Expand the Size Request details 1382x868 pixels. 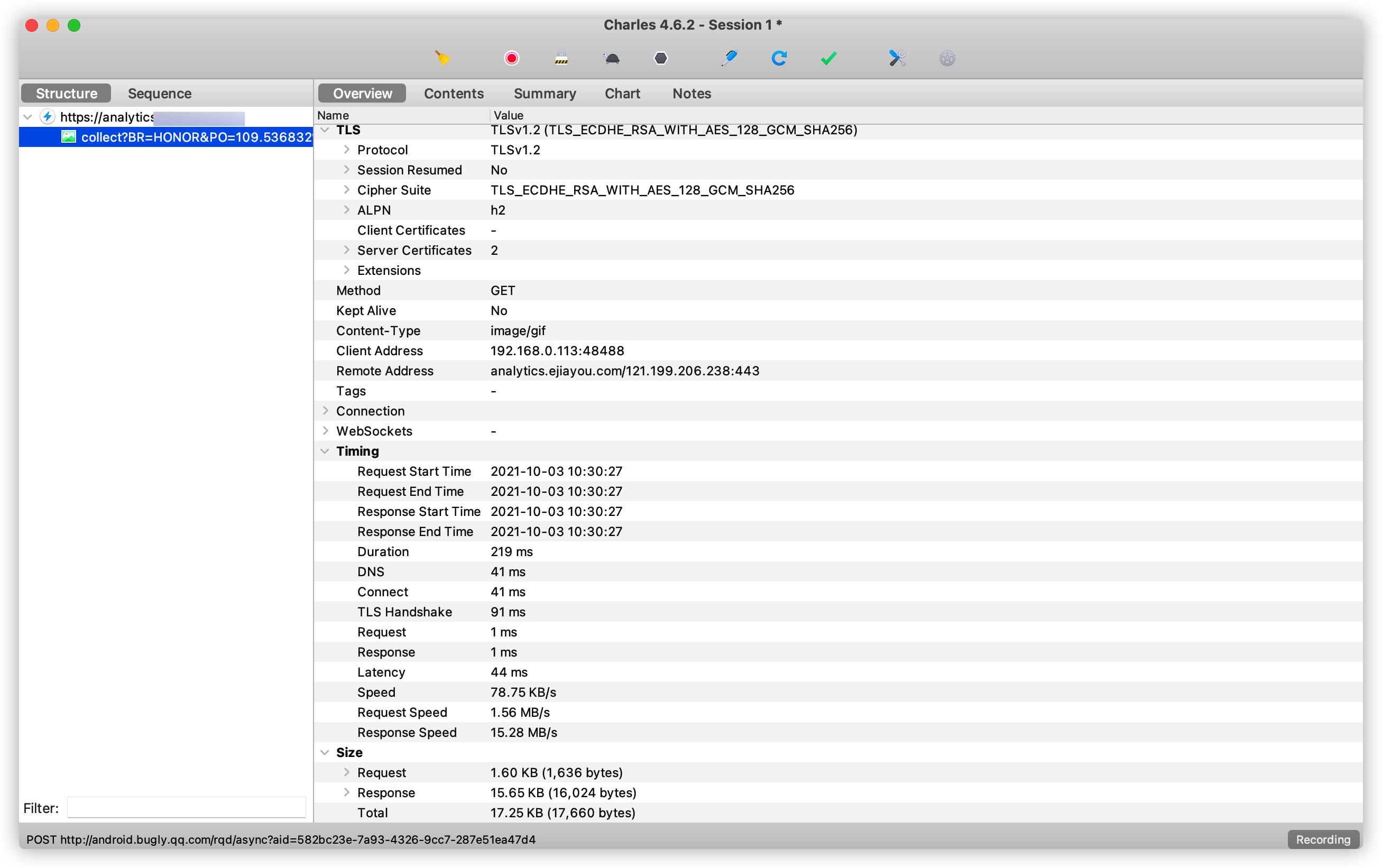pyautogui.click(x=343, y=772)
